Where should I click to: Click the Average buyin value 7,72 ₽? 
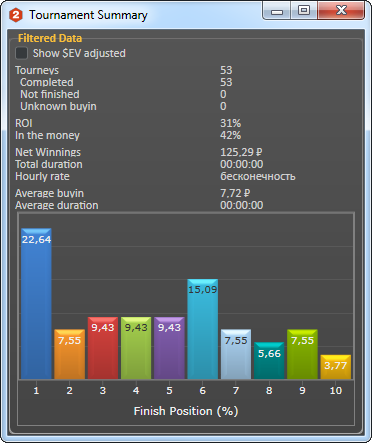coord(235,193)
